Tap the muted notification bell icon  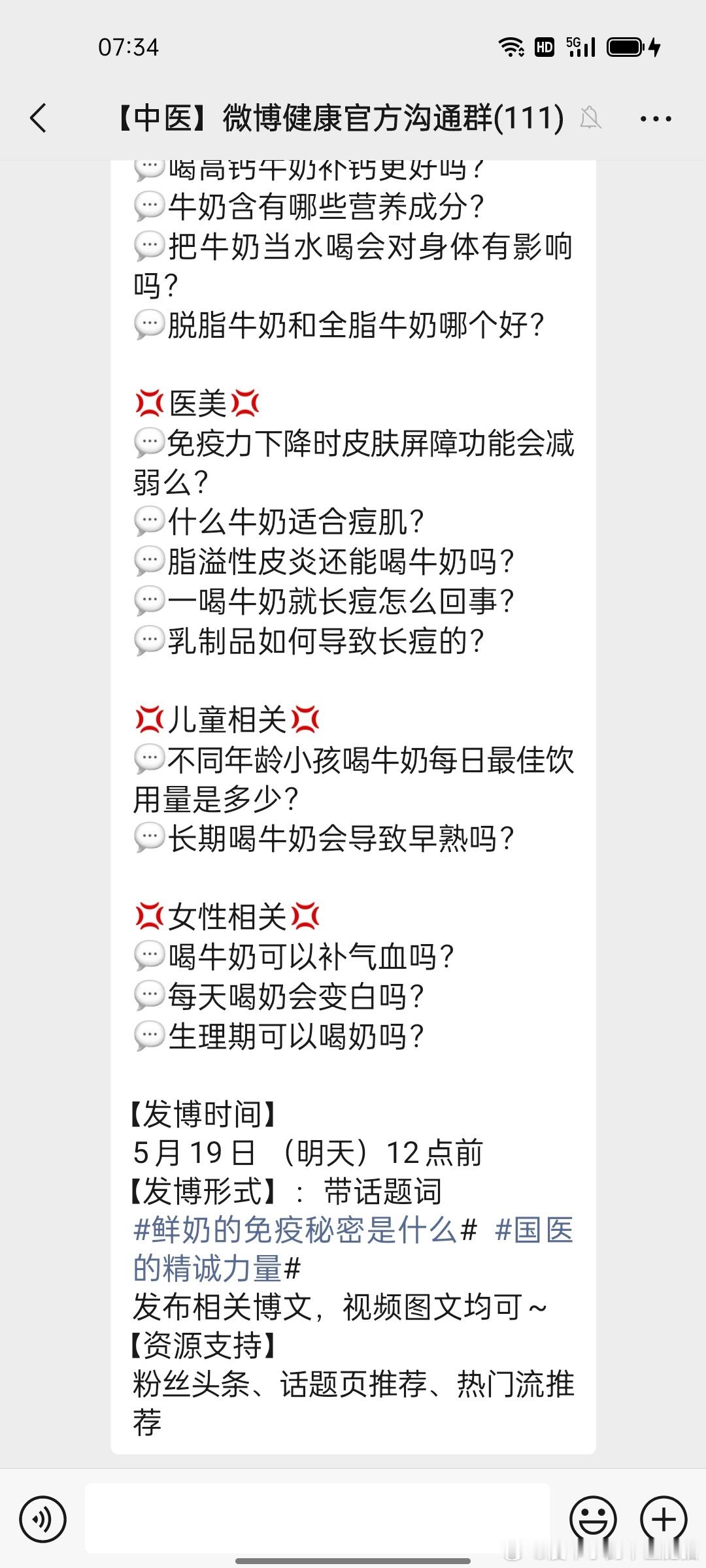click(590, 118)
